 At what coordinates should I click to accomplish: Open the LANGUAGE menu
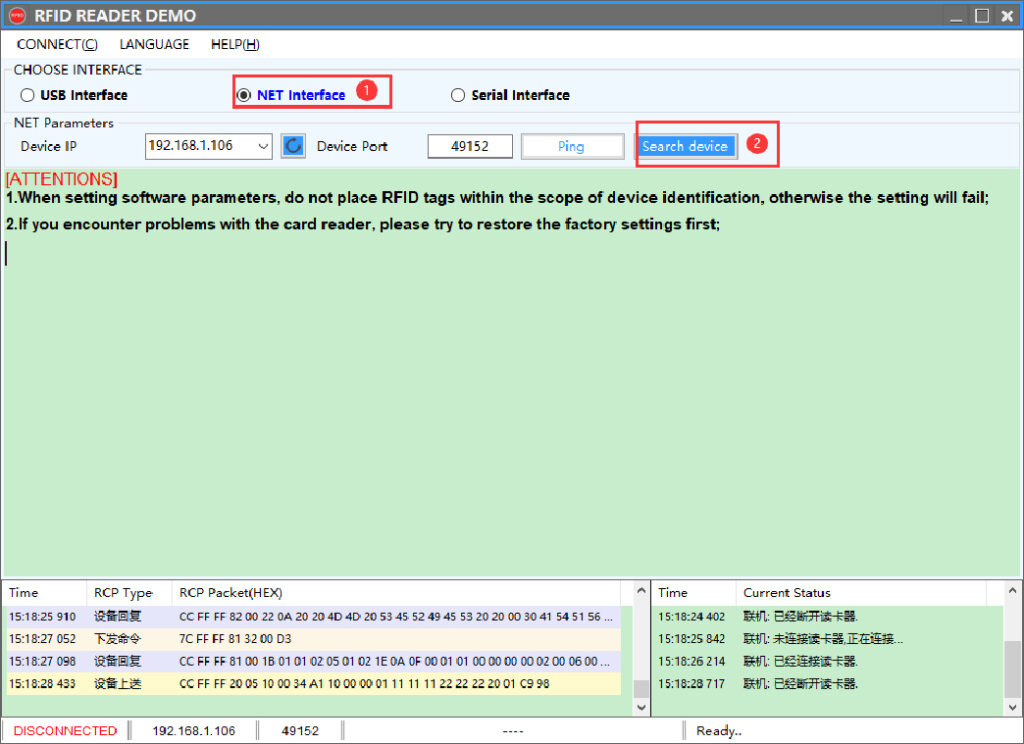coord(154,44)
